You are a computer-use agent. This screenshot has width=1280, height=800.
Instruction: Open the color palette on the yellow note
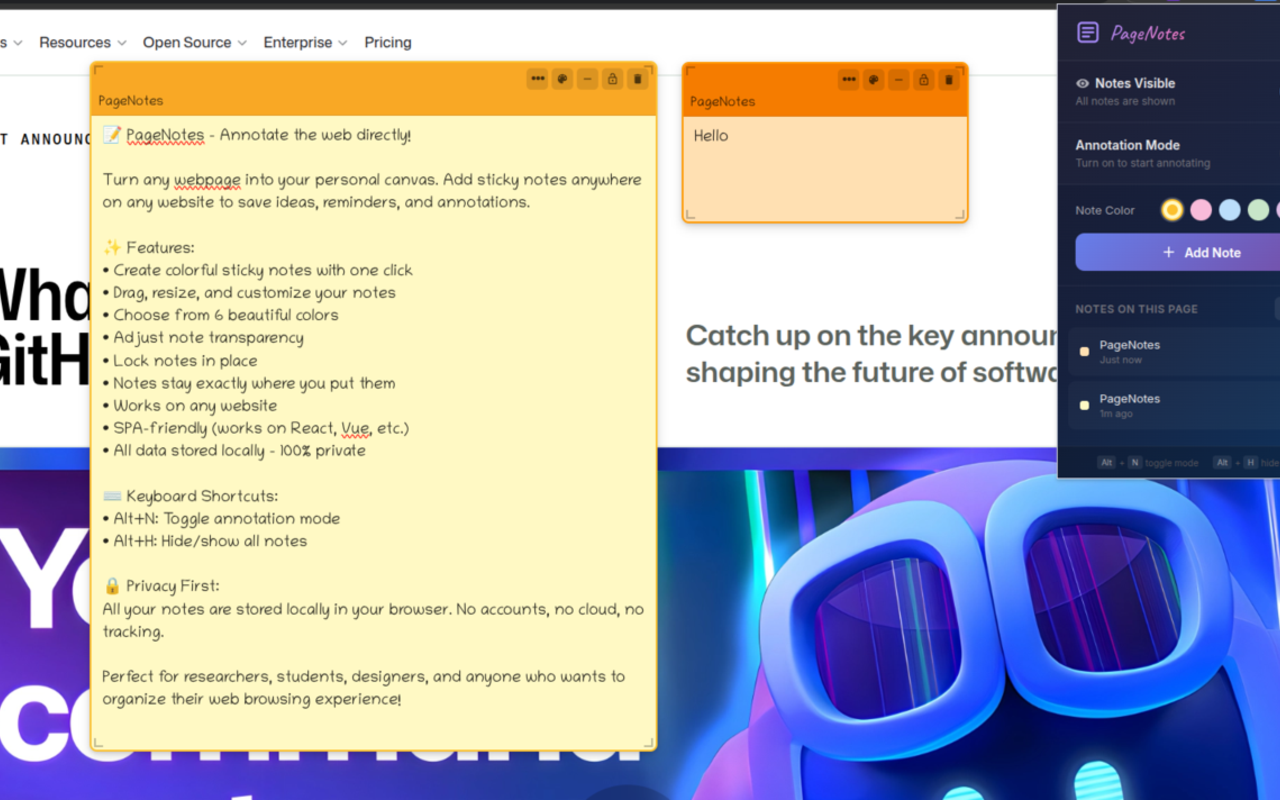[x=562, y=78]
